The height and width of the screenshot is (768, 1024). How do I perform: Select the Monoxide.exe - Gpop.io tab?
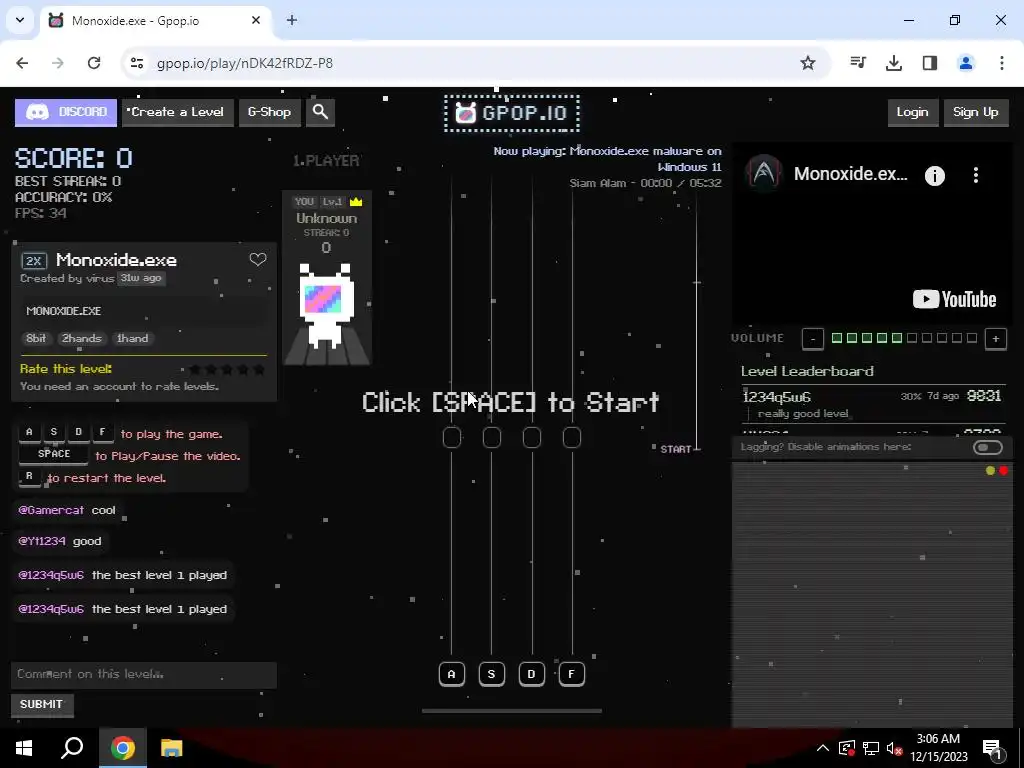point(156,21)
